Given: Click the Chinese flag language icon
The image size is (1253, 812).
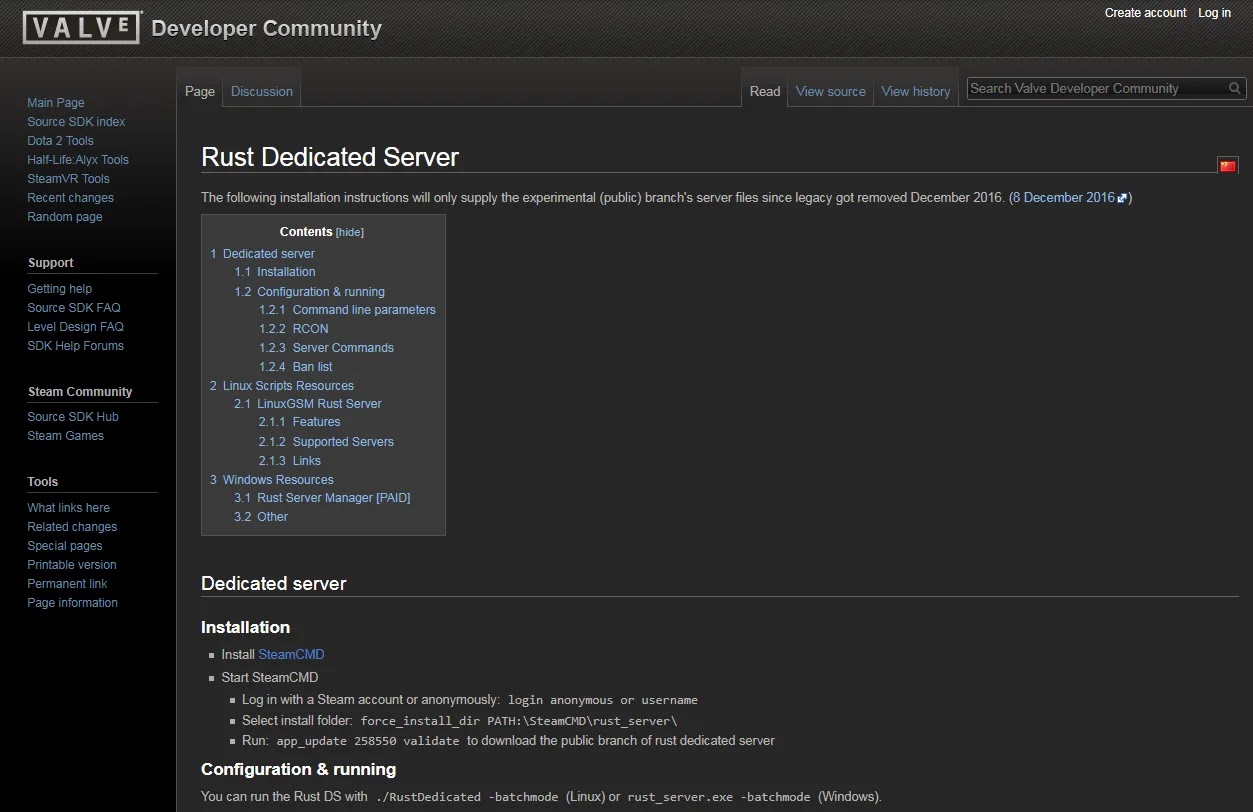Looking at the screenshot, I should (1228, 165).
